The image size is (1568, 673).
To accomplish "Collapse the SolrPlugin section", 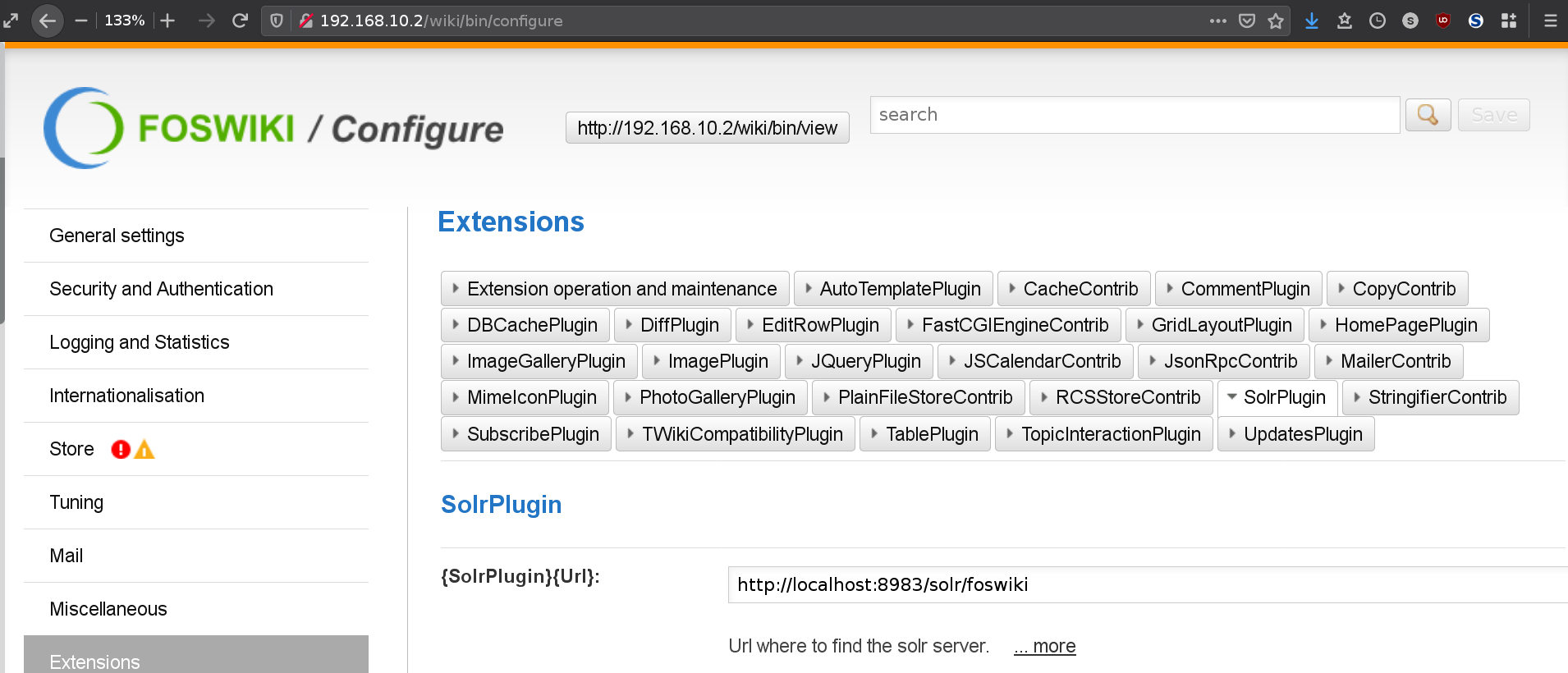I will point(1277,397).
